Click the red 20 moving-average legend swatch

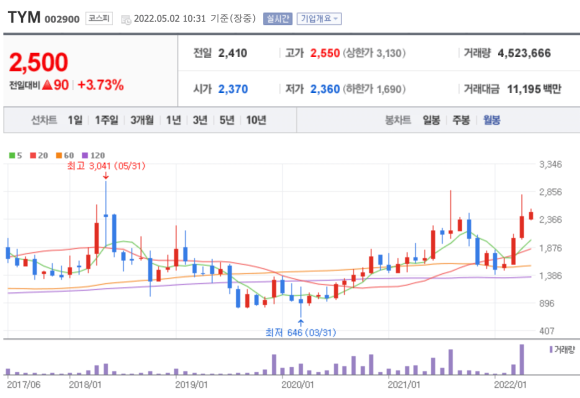pyautogui.click(x=33, y=155)
